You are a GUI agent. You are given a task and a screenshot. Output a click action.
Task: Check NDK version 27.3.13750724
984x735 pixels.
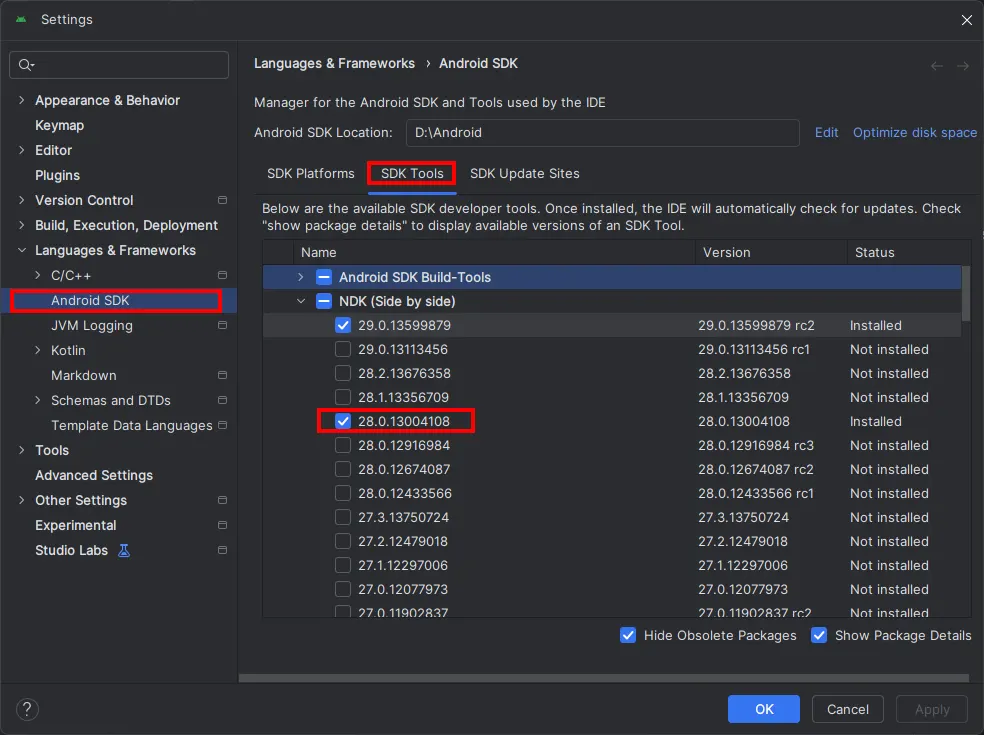tap(343, 517)
